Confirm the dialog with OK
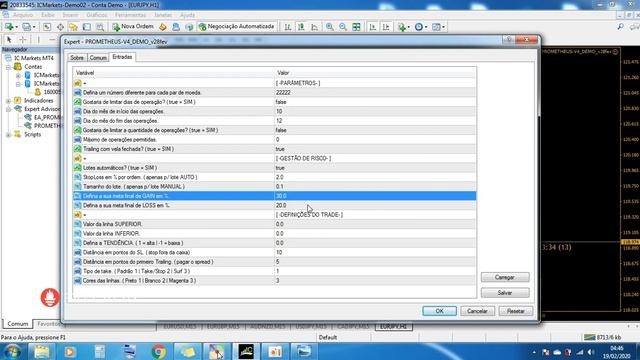640x360 pixels. (440, 311)
